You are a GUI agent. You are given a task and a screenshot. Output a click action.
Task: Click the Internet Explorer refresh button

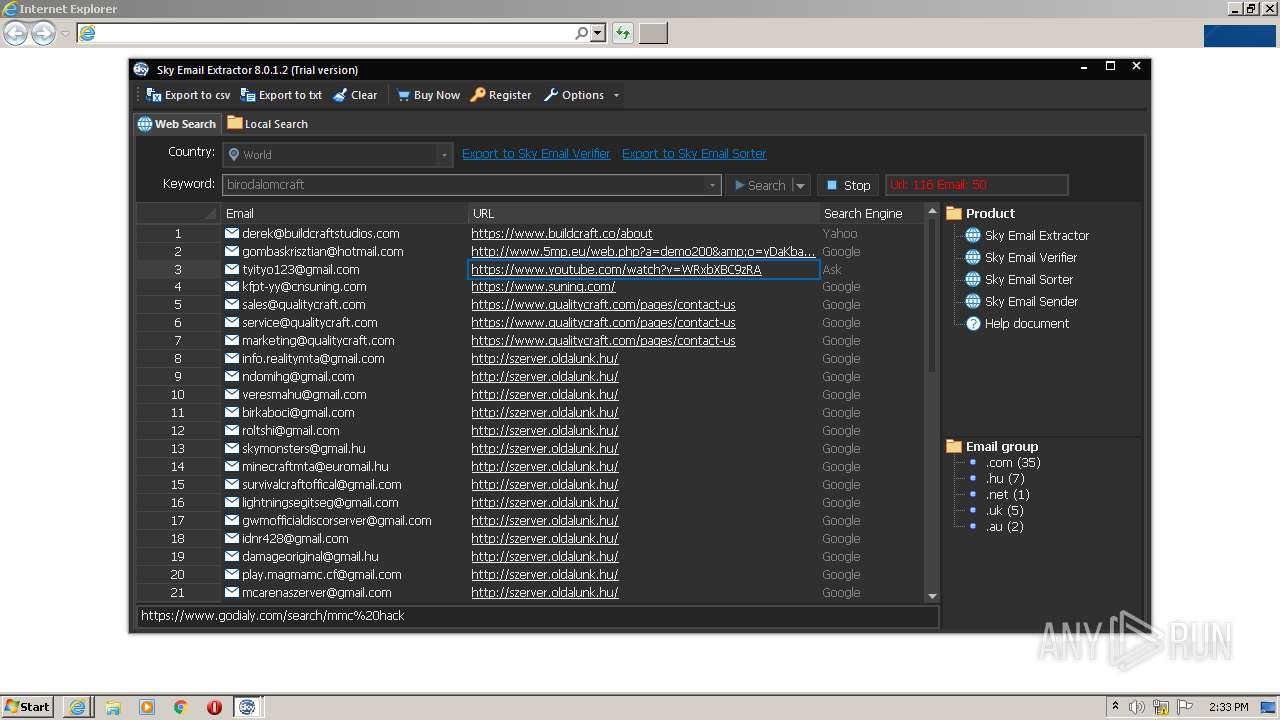(x=623, y=33)
